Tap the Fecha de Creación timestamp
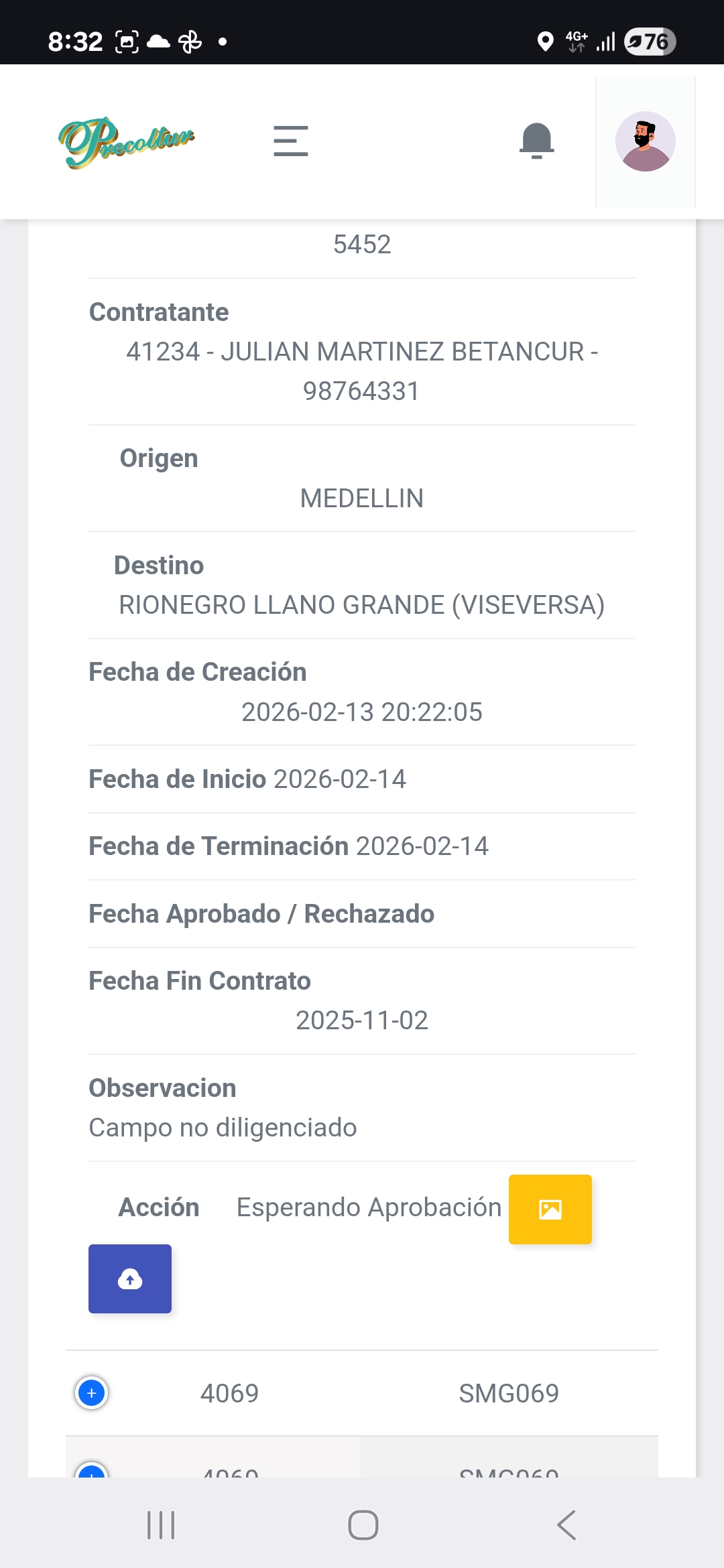This screenshot has width=724, height=1568. point(362,712)
